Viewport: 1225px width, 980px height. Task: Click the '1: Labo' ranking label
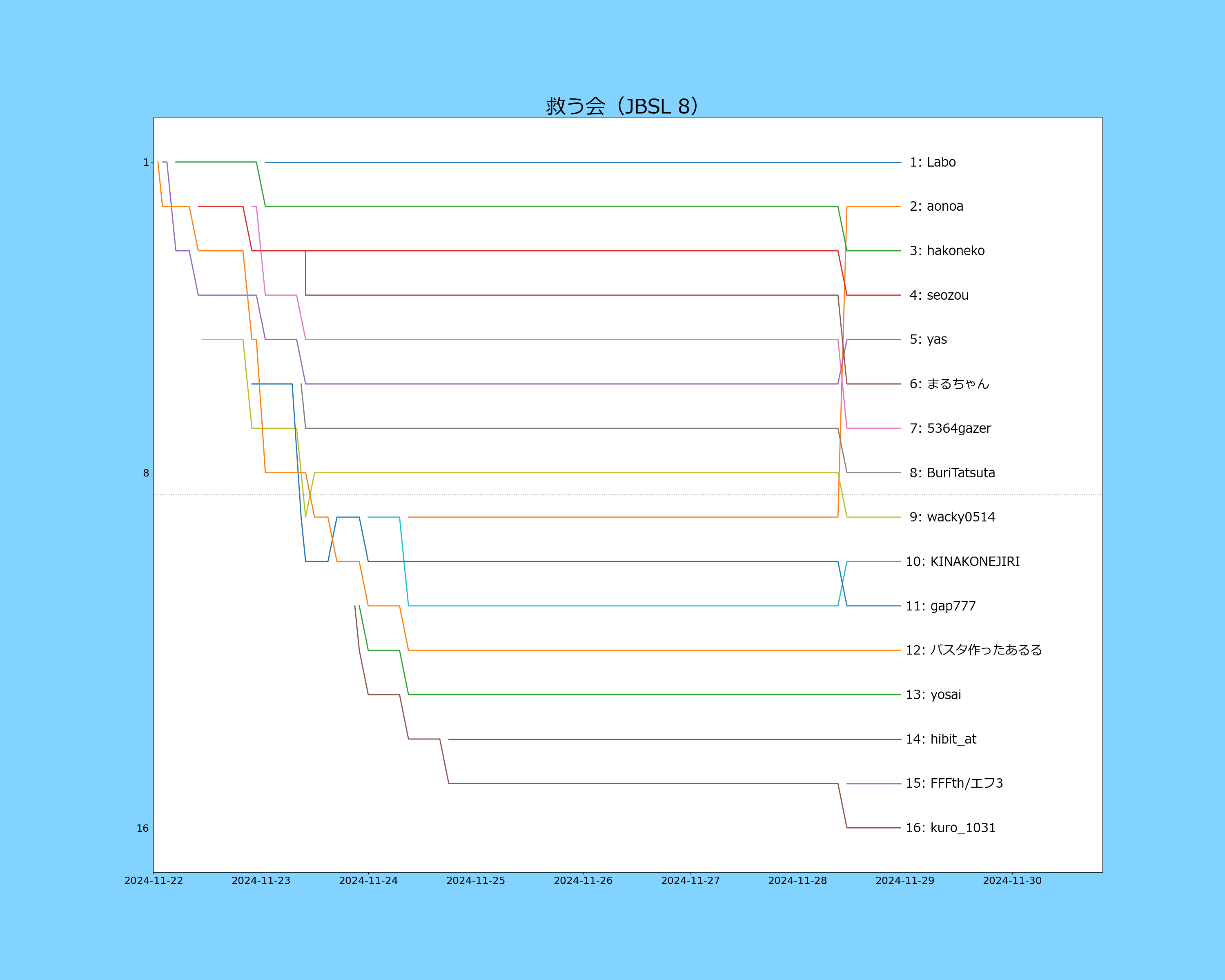coord(932,163)
